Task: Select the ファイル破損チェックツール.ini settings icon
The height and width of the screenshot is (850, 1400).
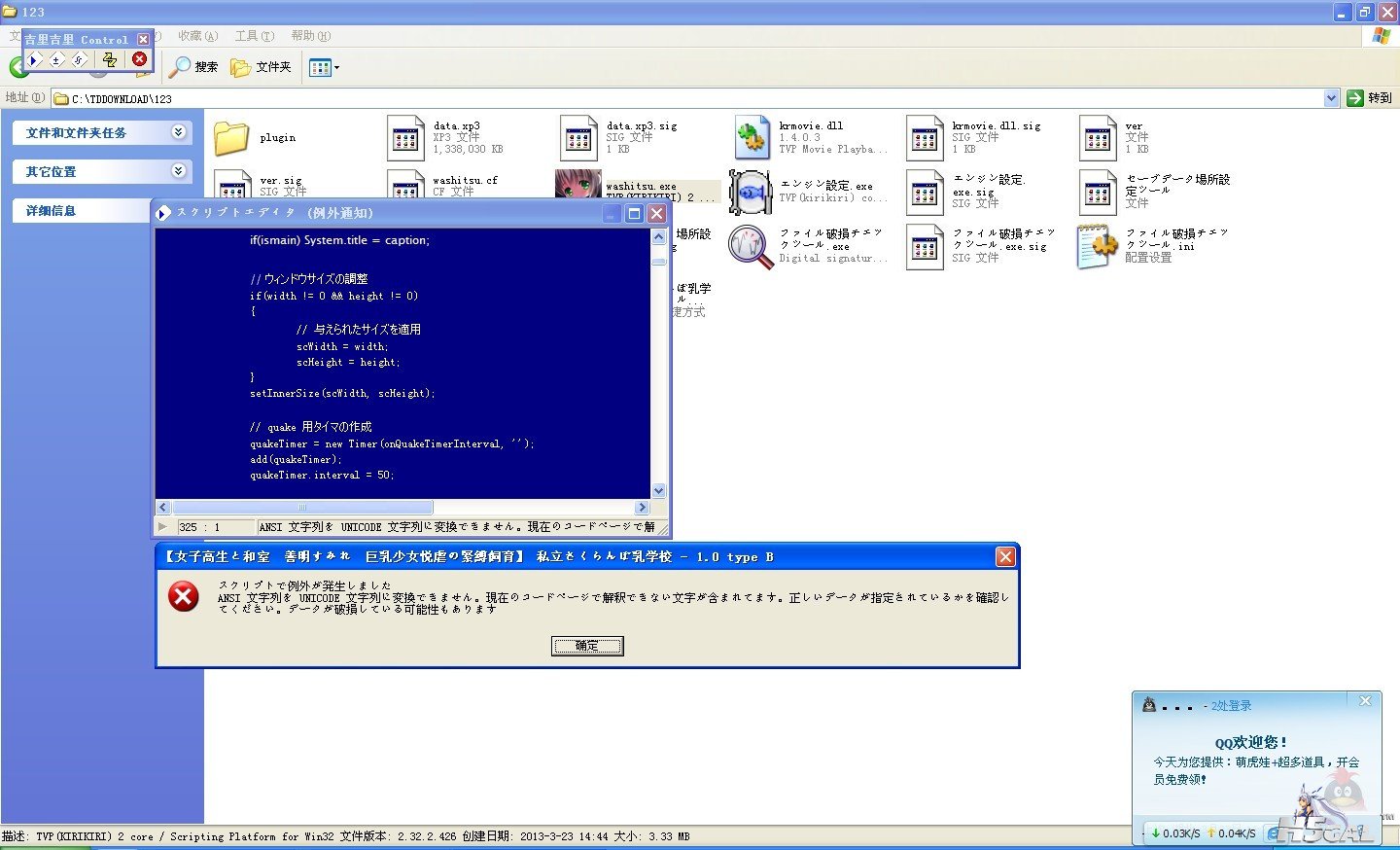Action: [1098, 247]
